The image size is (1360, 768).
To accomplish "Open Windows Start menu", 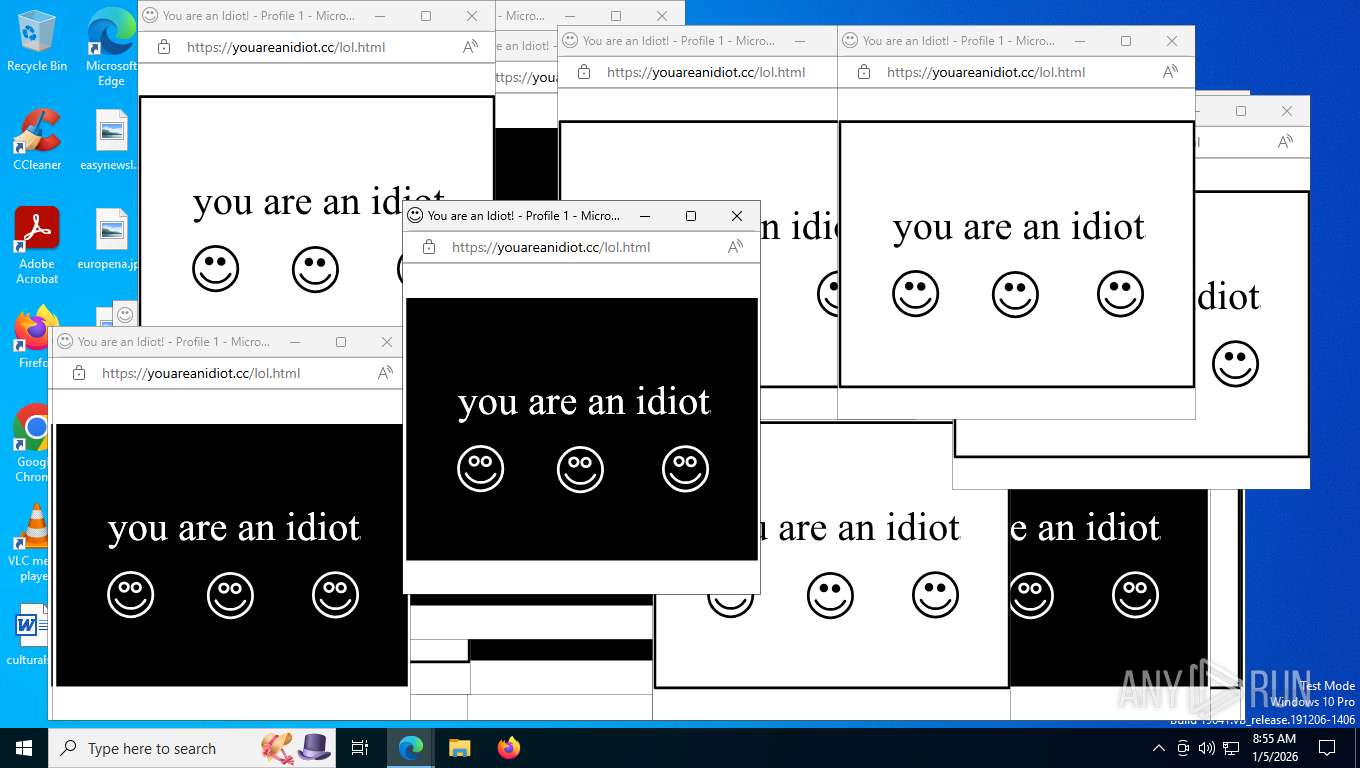I will tap(24, 748).
